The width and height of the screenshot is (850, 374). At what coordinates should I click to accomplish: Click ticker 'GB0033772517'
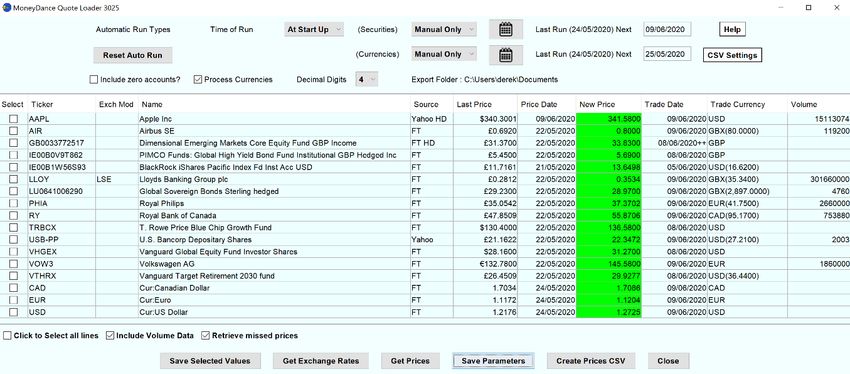click(x=56, y=143)
